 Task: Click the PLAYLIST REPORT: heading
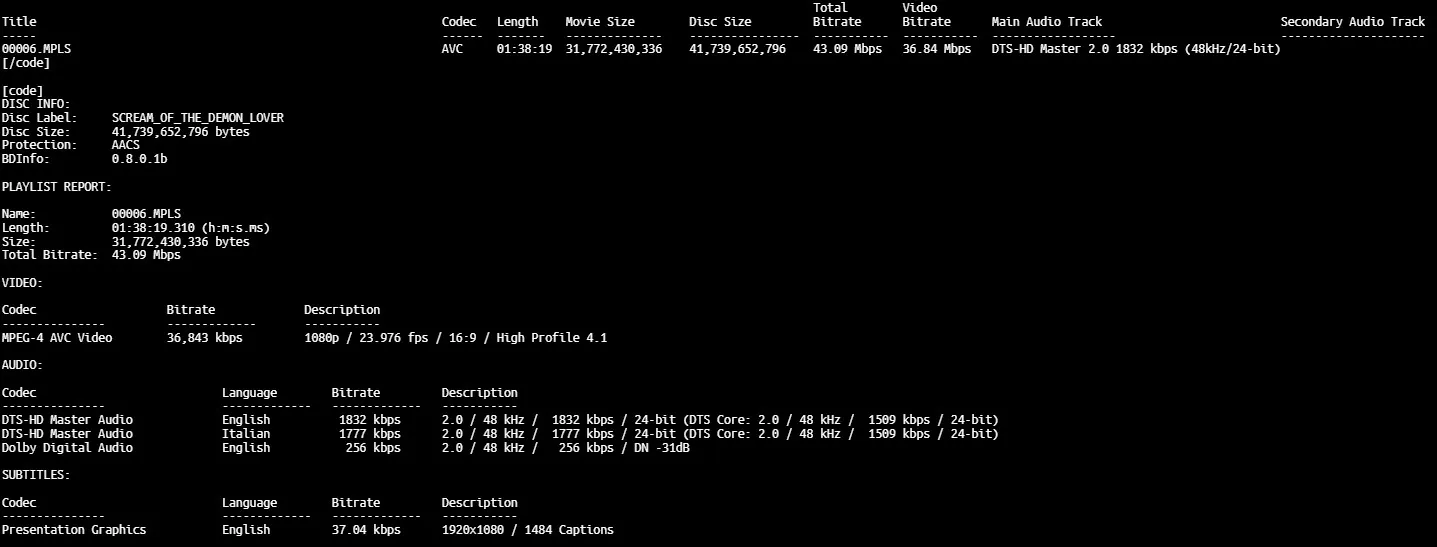pos(56,187)
